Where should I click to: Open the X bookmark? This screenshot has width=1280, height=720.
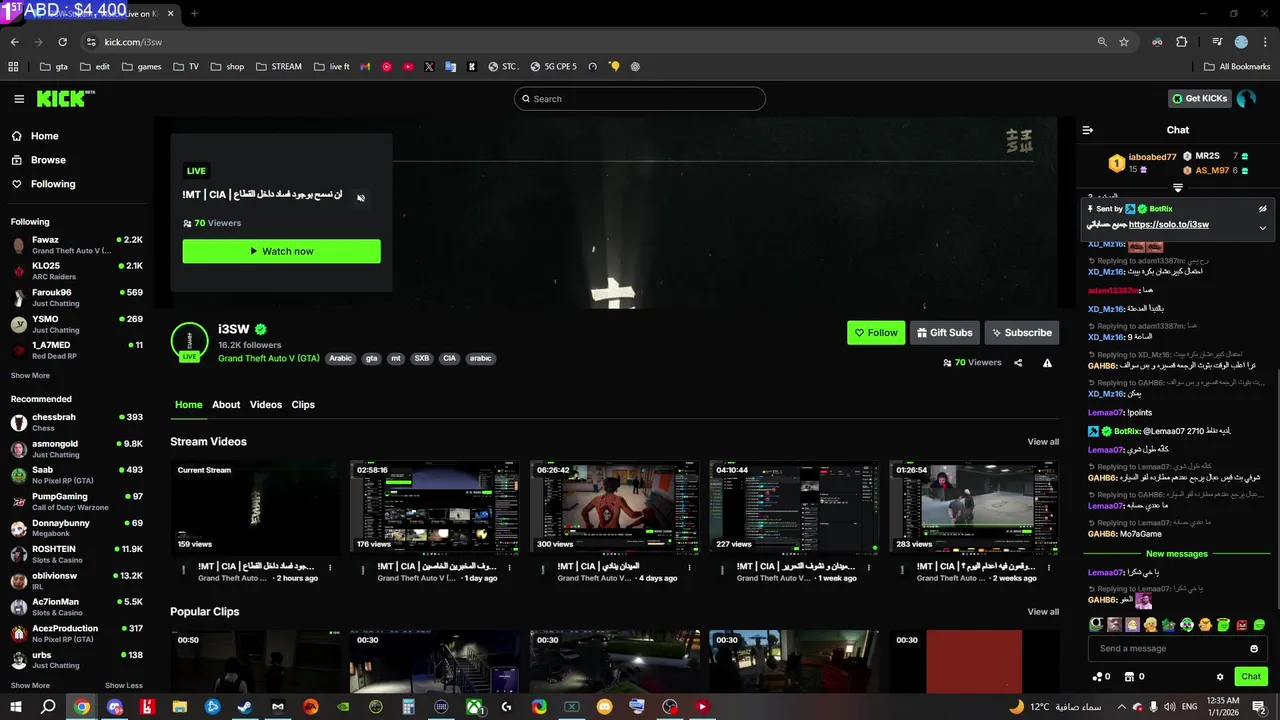(429, 67)
